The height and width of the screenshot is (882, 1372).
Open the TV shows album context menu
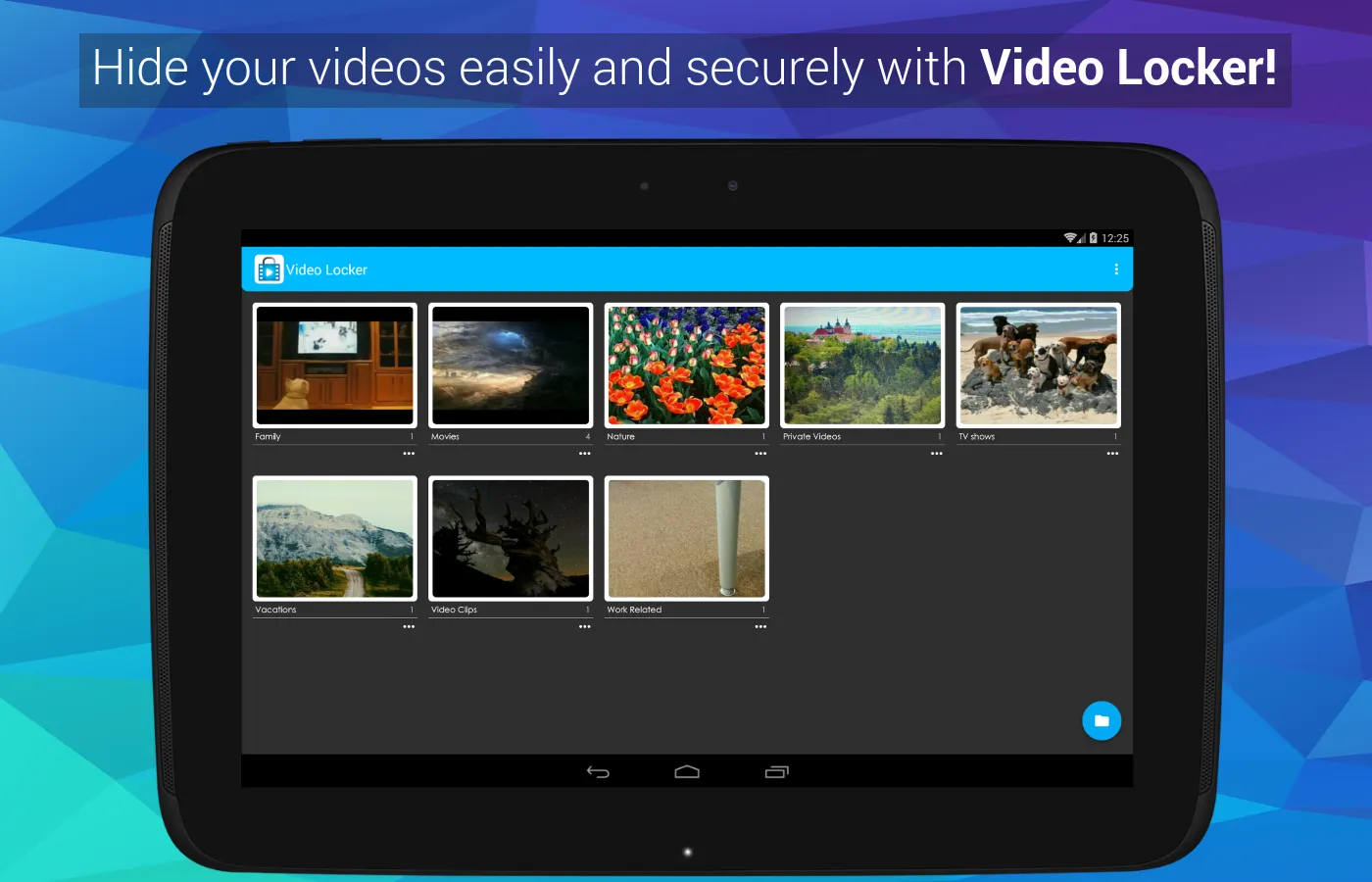click(1112, 453)
